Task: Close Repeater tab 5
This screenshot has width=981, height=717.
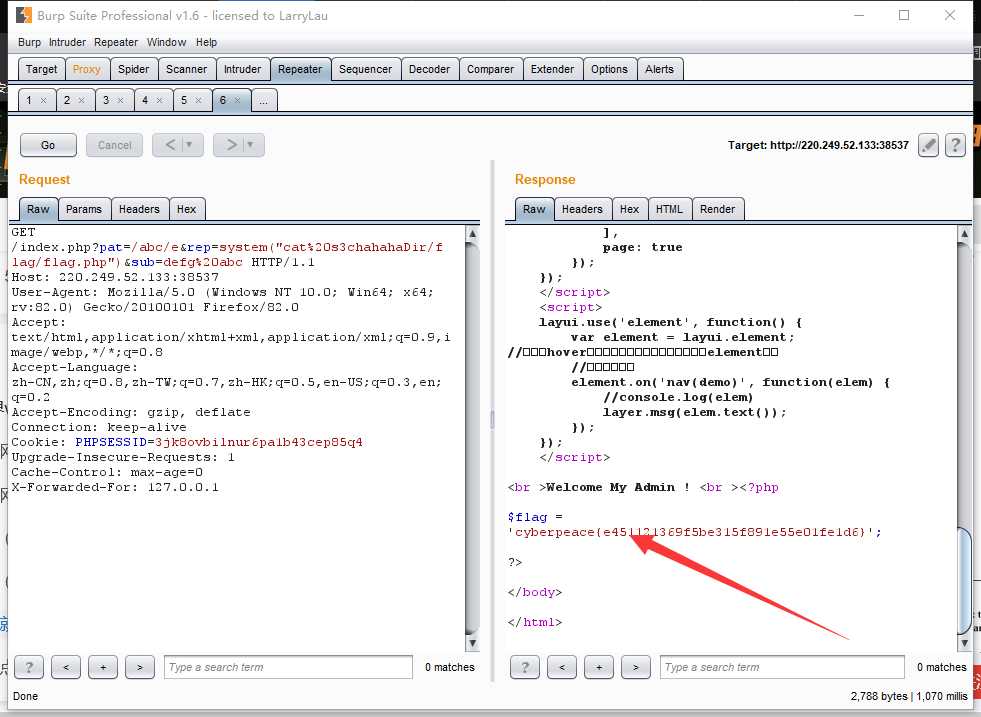Action: pos(198,100)
